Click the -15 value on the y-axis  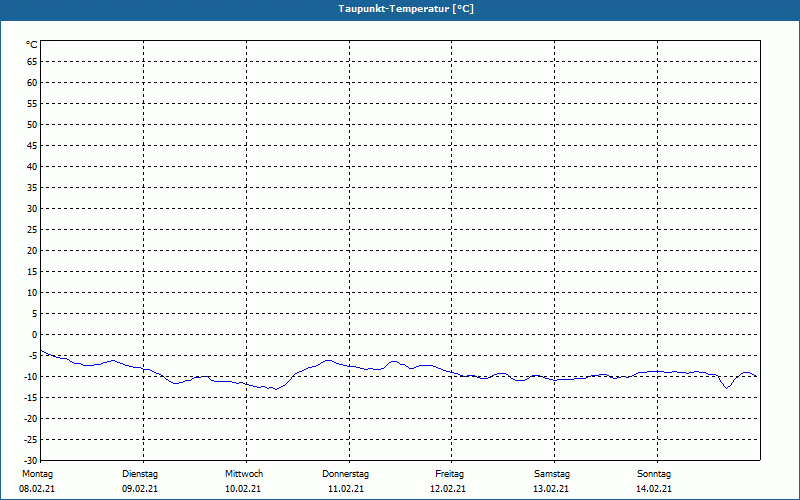(x=30, y=397)
